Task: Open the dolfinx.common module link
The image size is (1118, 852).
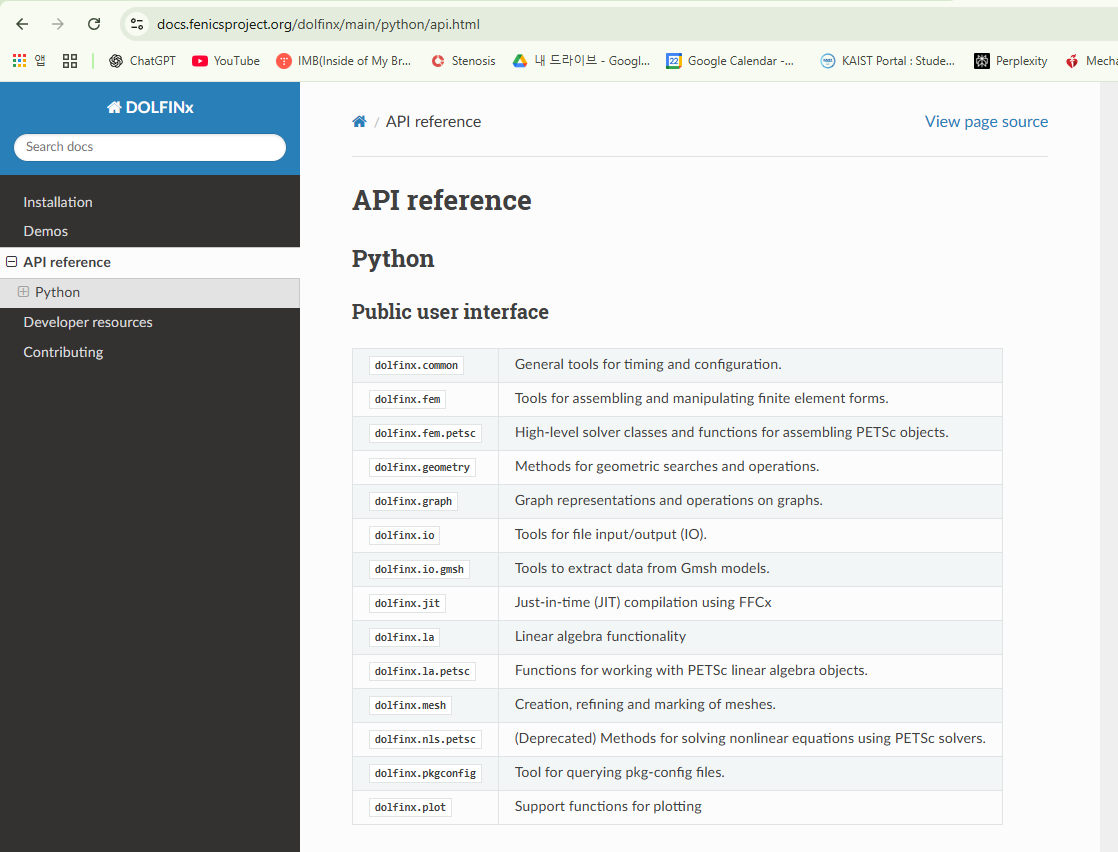Action: pyautogui.click(x=416, y=365)
